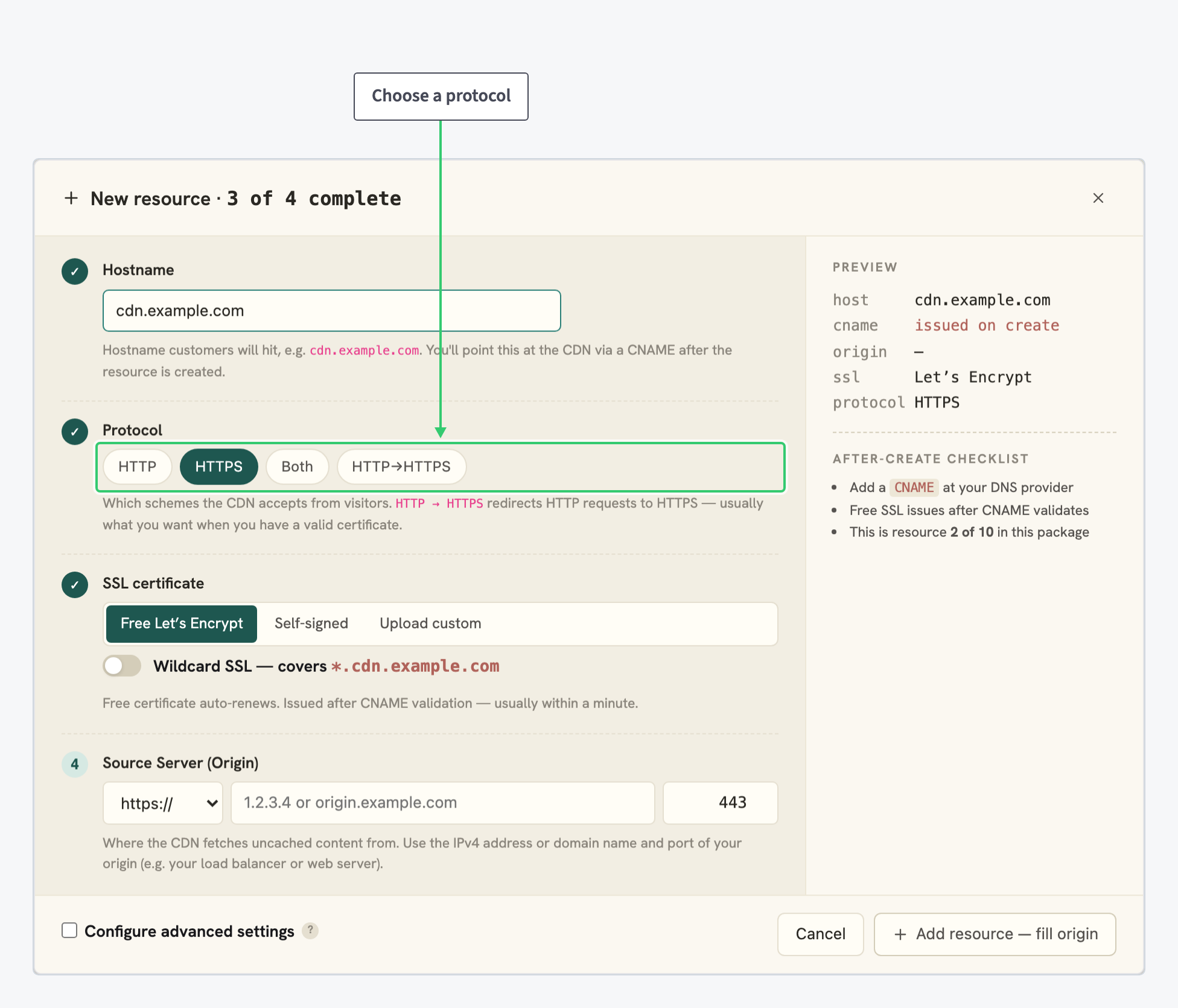The image size is (1178, 1008).
Task: Switch to Upload custom certificate tab
Action: point(430,624)
